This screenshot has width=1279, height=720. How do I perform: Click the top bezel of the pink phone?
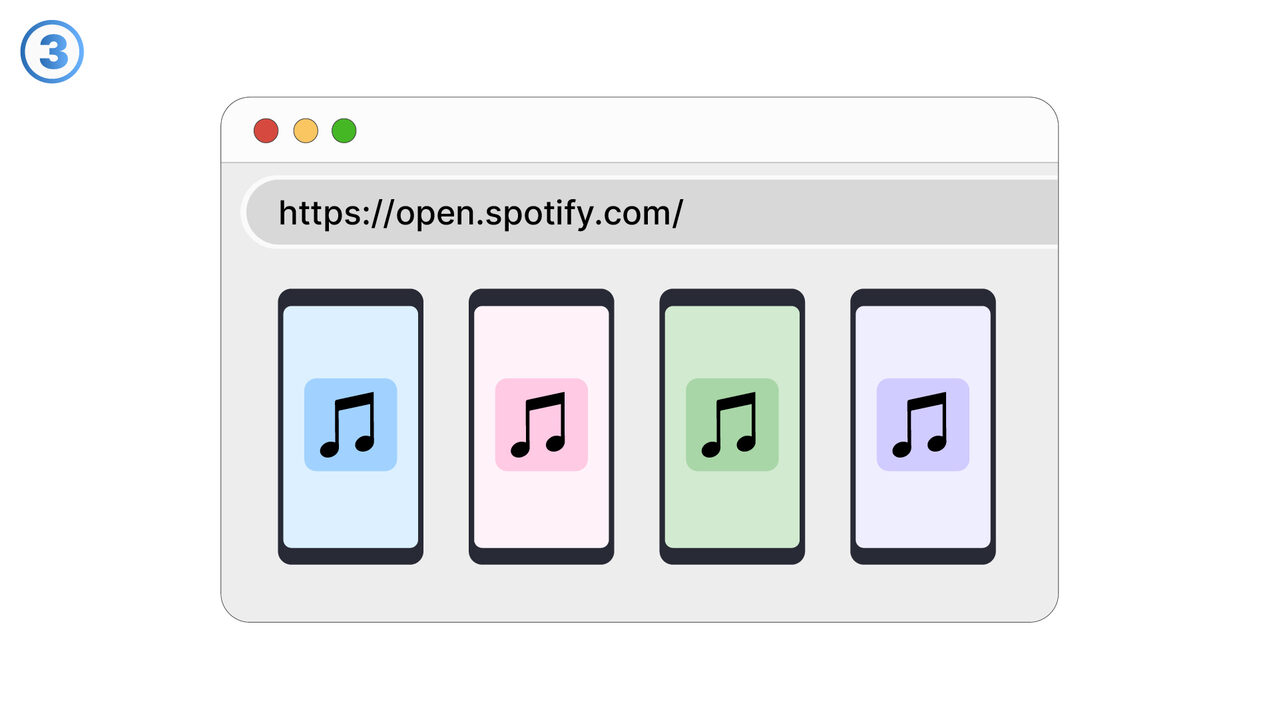click(541, 297)
